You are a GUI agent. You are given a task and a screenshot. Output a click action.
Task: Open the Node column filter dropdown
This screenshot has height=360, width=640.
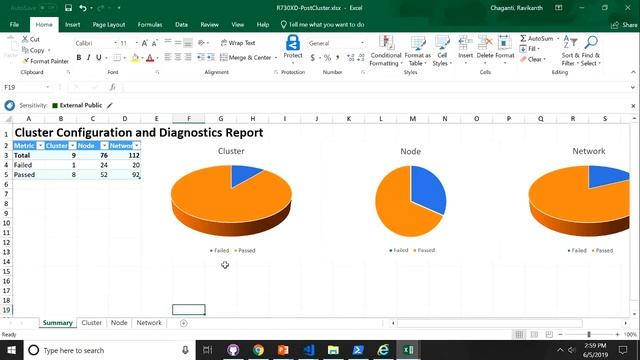coord(104,146)
